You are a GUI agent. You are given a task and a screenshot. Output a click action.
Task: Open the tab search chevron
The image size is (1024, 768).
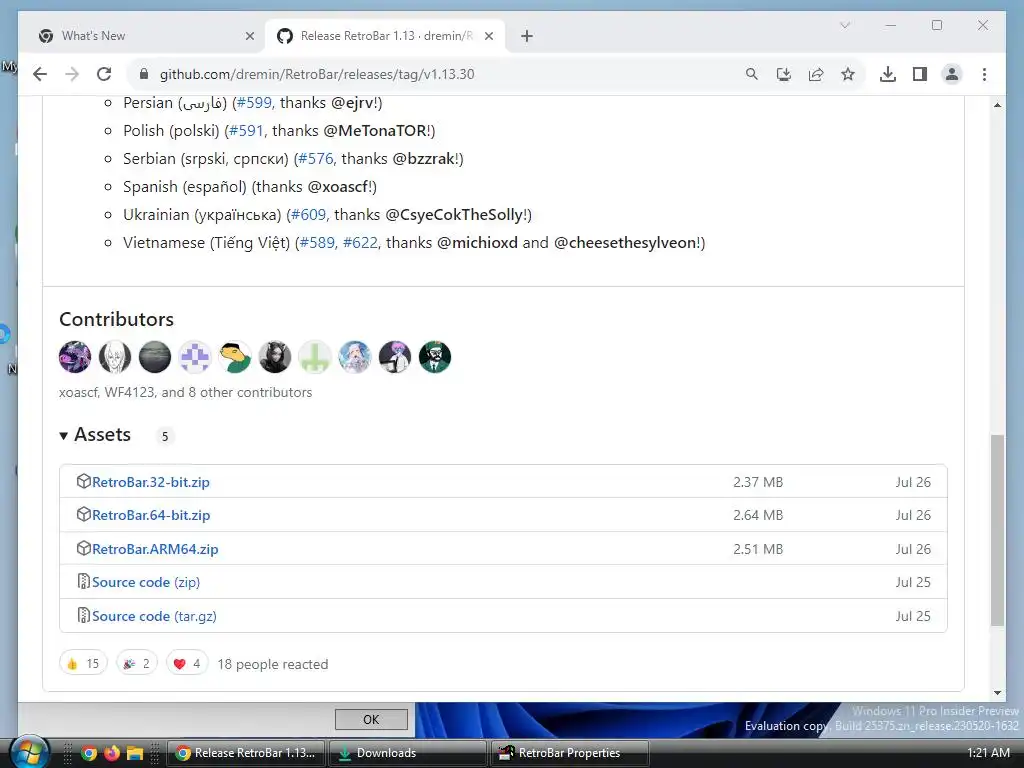pos(845,25)
